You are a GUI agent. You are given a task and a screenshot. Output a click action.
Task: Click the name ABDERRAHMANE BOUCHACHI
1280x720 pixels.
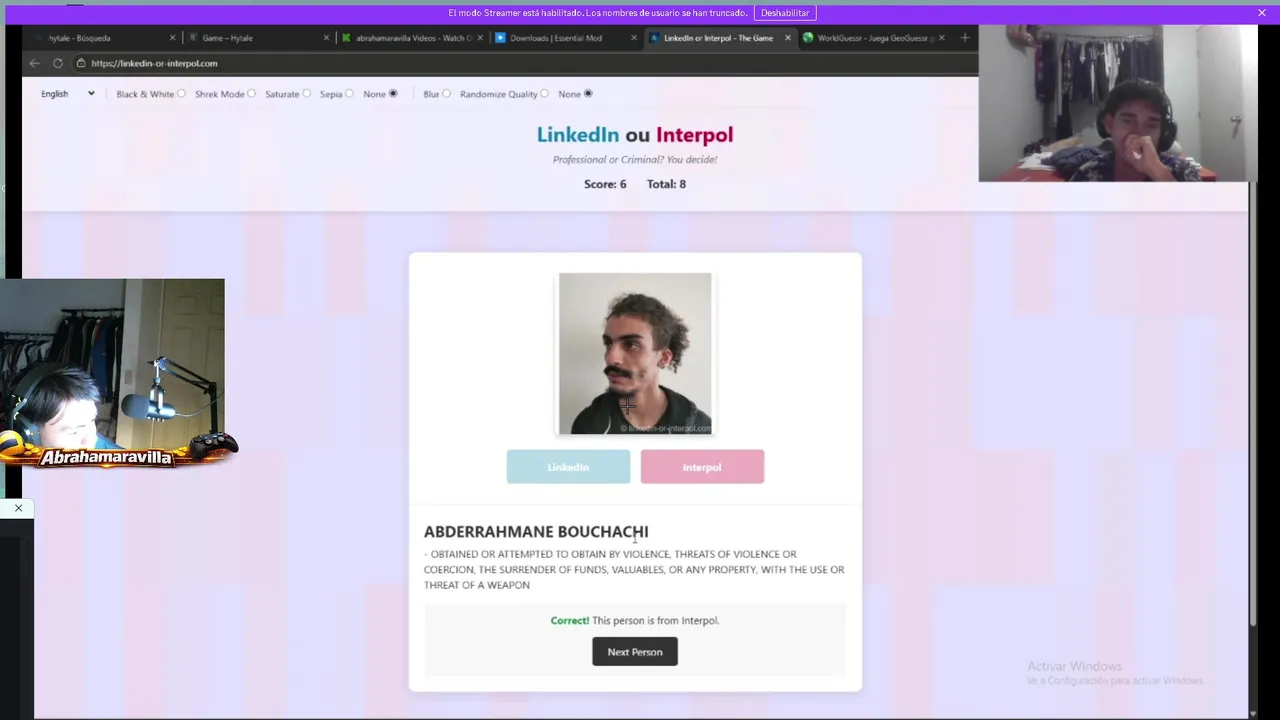[536, 532]
